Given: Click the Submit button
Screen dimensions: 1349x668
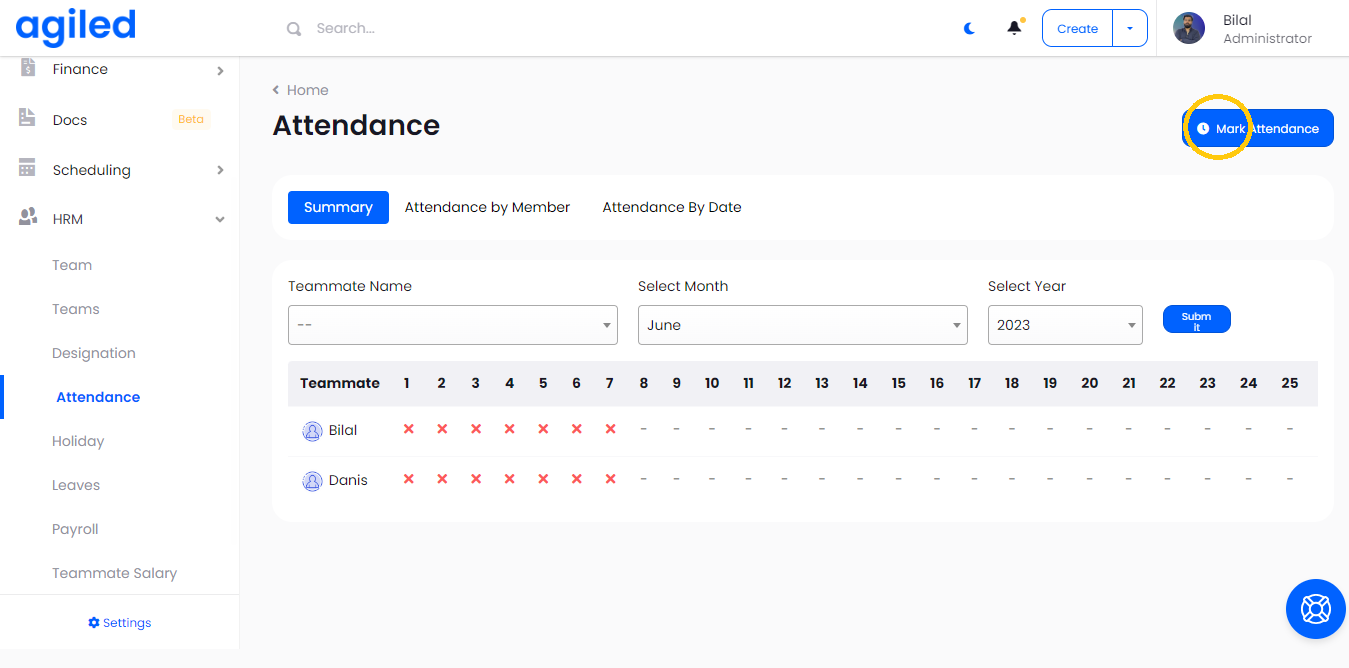Looking at the screenshot, I should (x=1196, y=320).
